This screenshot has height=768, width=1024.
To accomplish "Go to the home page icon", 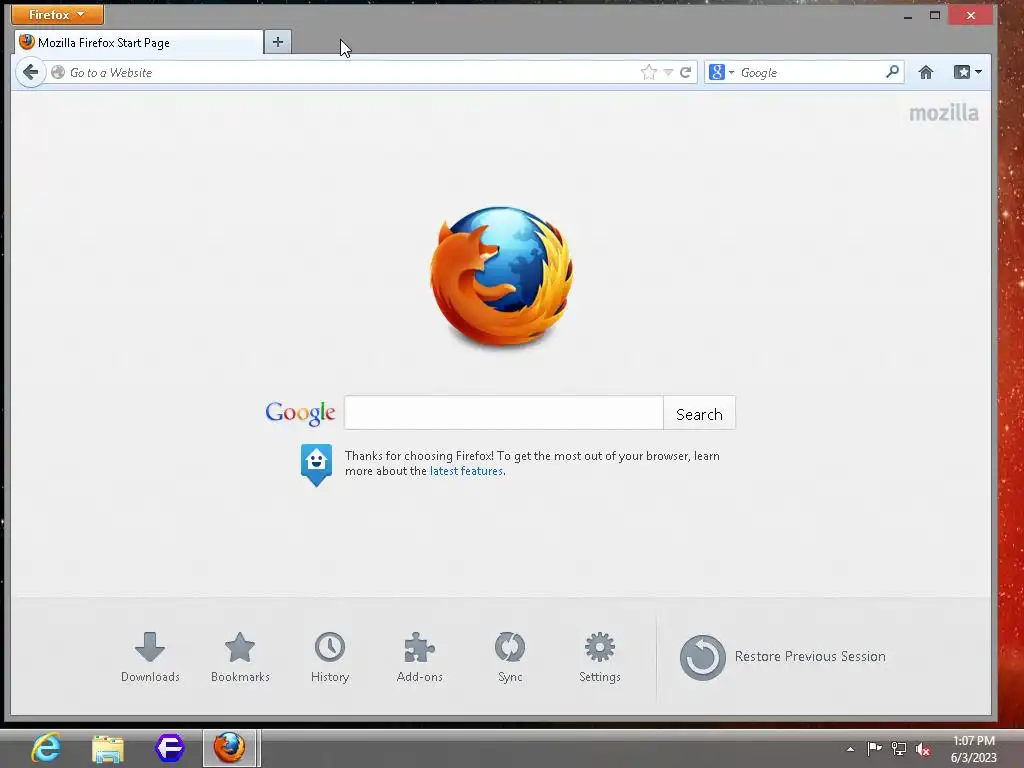I will point(925,72).
